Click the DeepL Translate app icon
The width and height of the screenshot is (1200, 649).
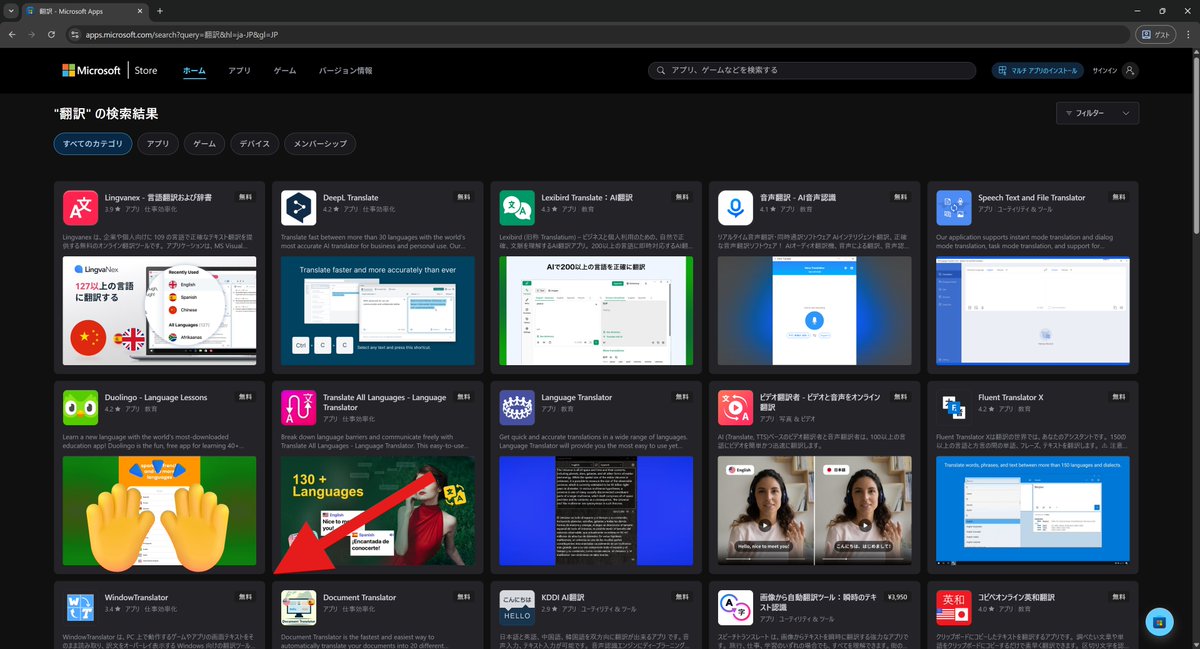click(x=298, y=207)
